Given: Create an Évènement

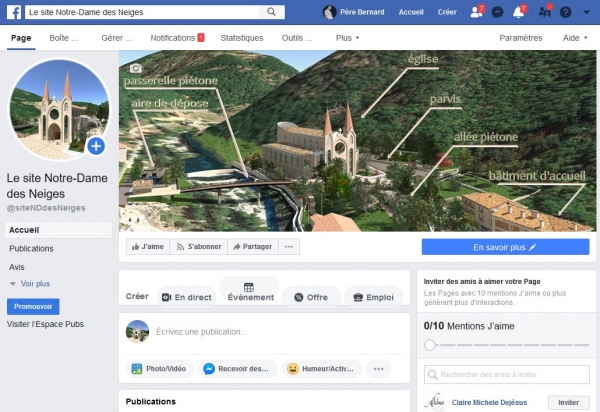Looking at the screenshot, I should [250, 292].
